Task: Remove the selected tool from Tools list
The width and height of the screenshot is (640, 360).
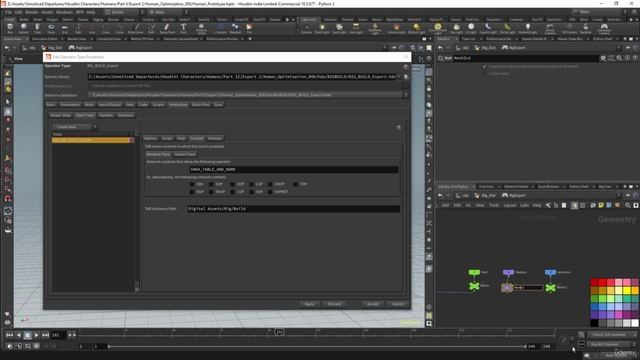Action: tap(131, 140)
